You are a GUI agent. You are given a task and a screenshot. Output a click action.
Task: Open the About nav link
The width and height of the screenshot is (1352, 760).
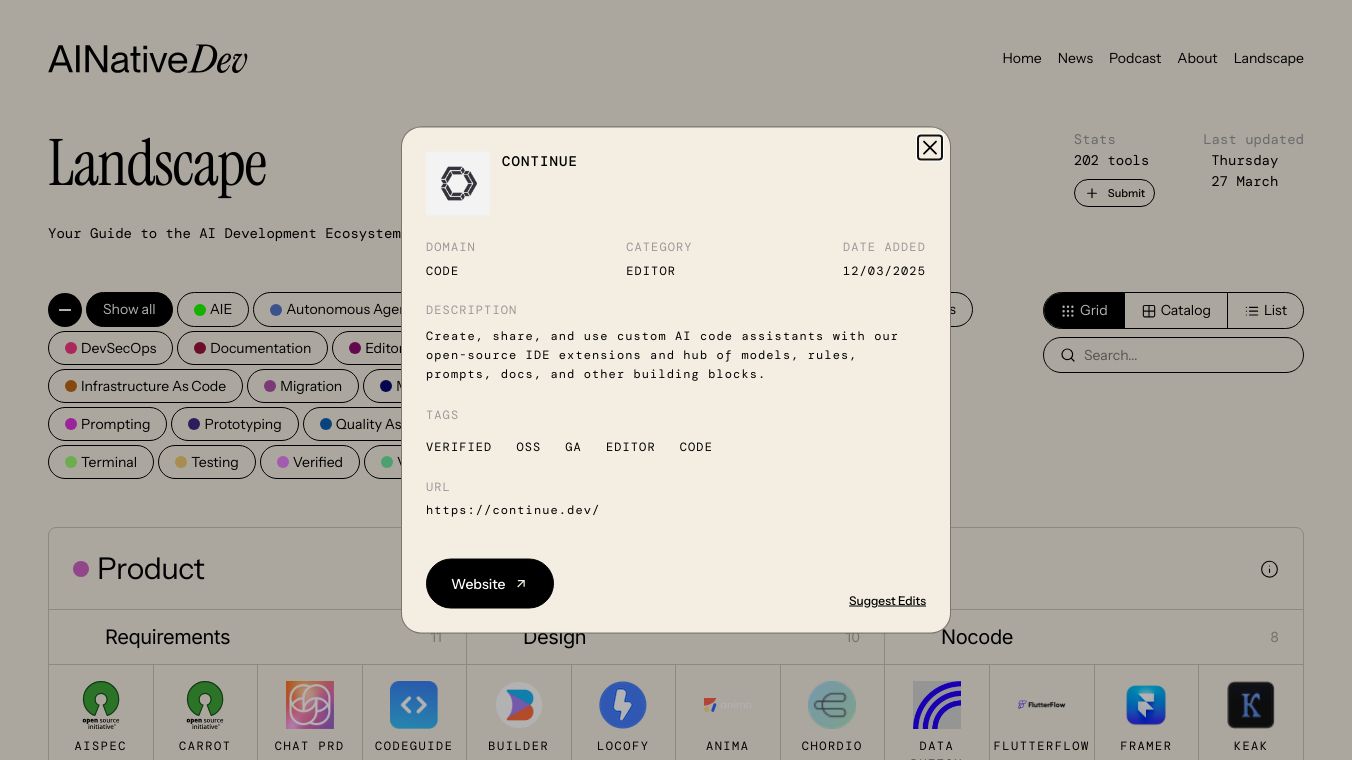pos(1197,58)
